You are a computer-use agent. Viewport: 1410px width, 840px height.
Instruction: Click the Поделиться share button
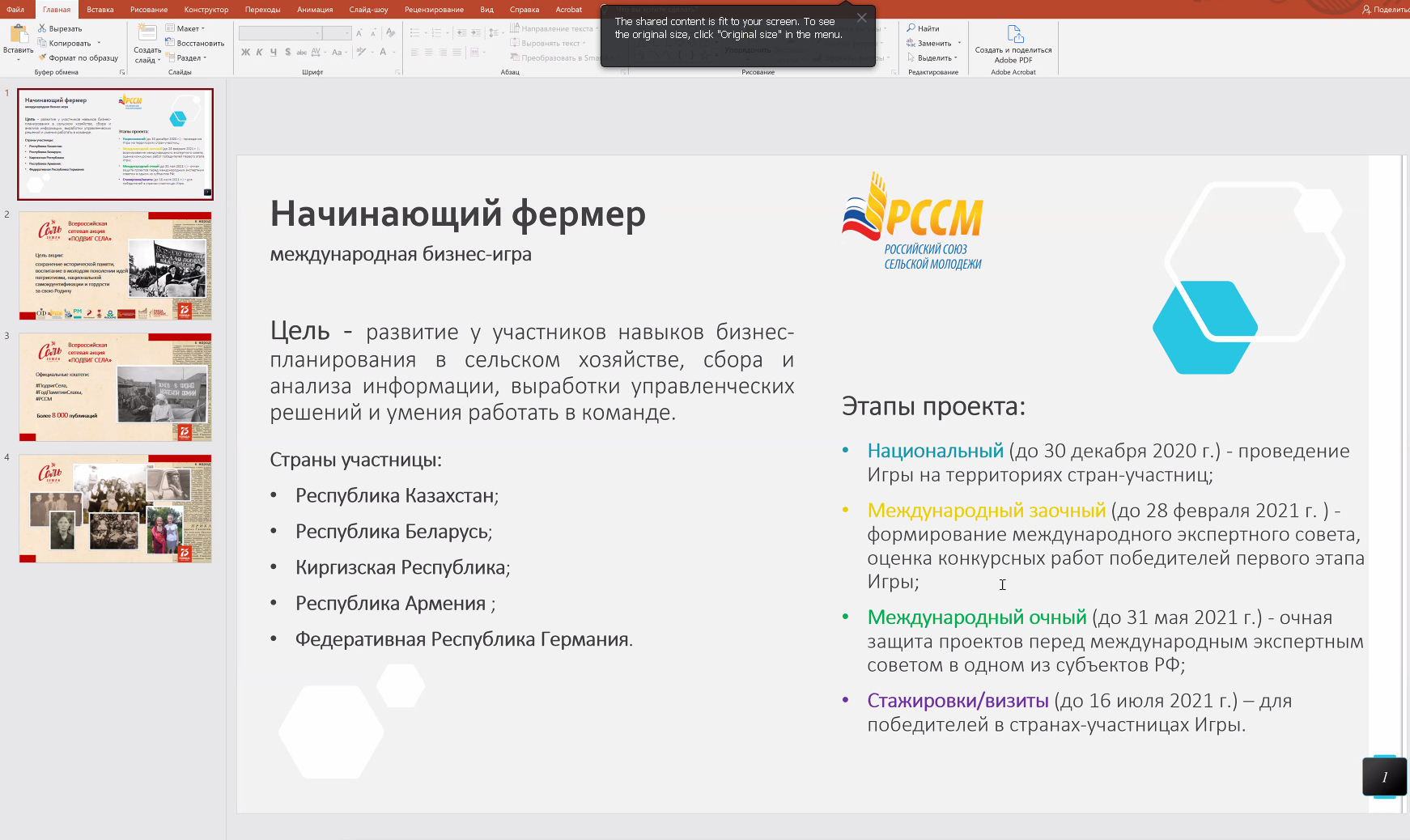[x=1386, y=10]
